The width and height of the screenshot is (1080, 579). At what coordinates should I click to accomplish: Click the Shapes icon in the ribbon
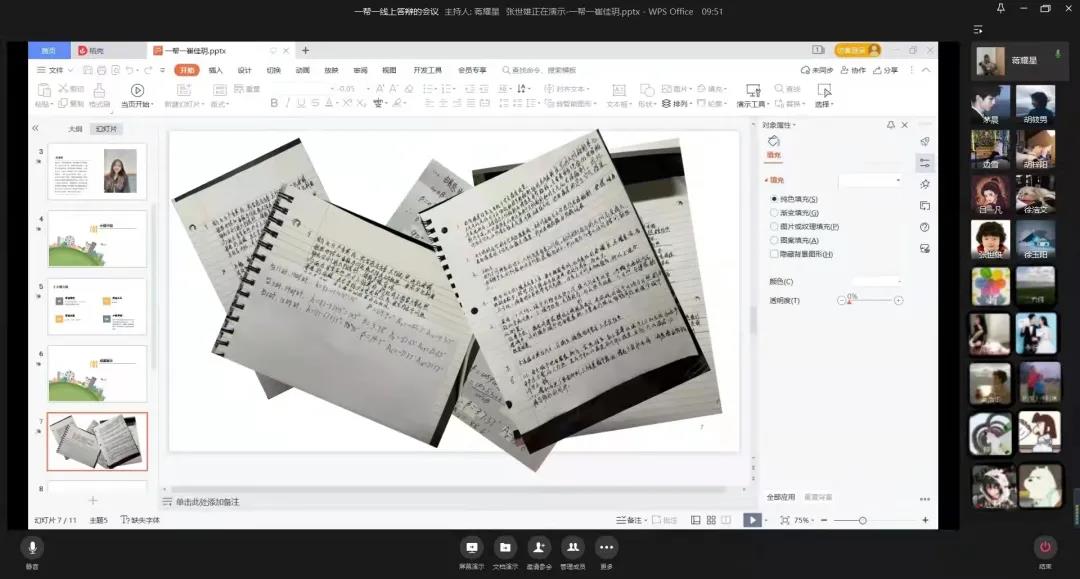647,90
